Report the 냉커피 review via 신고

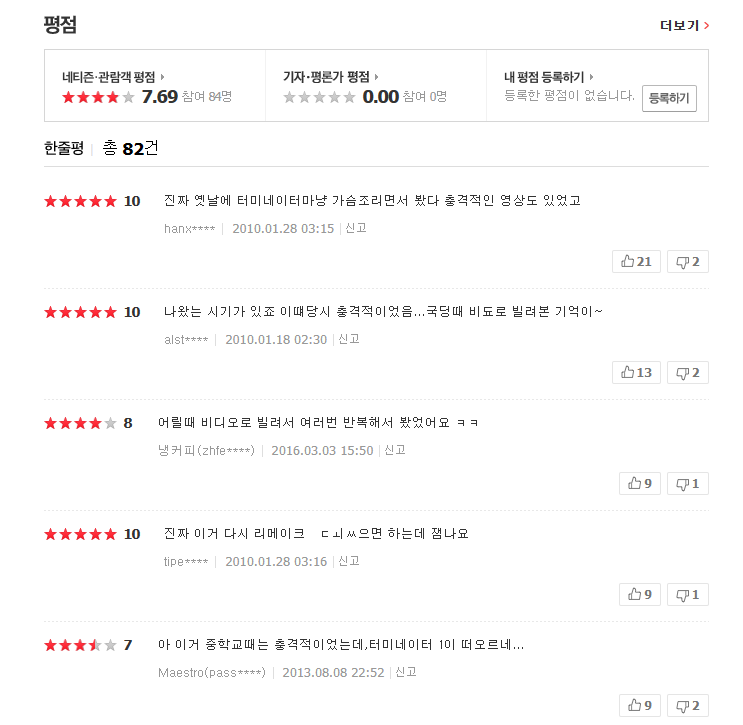(395, 450)
